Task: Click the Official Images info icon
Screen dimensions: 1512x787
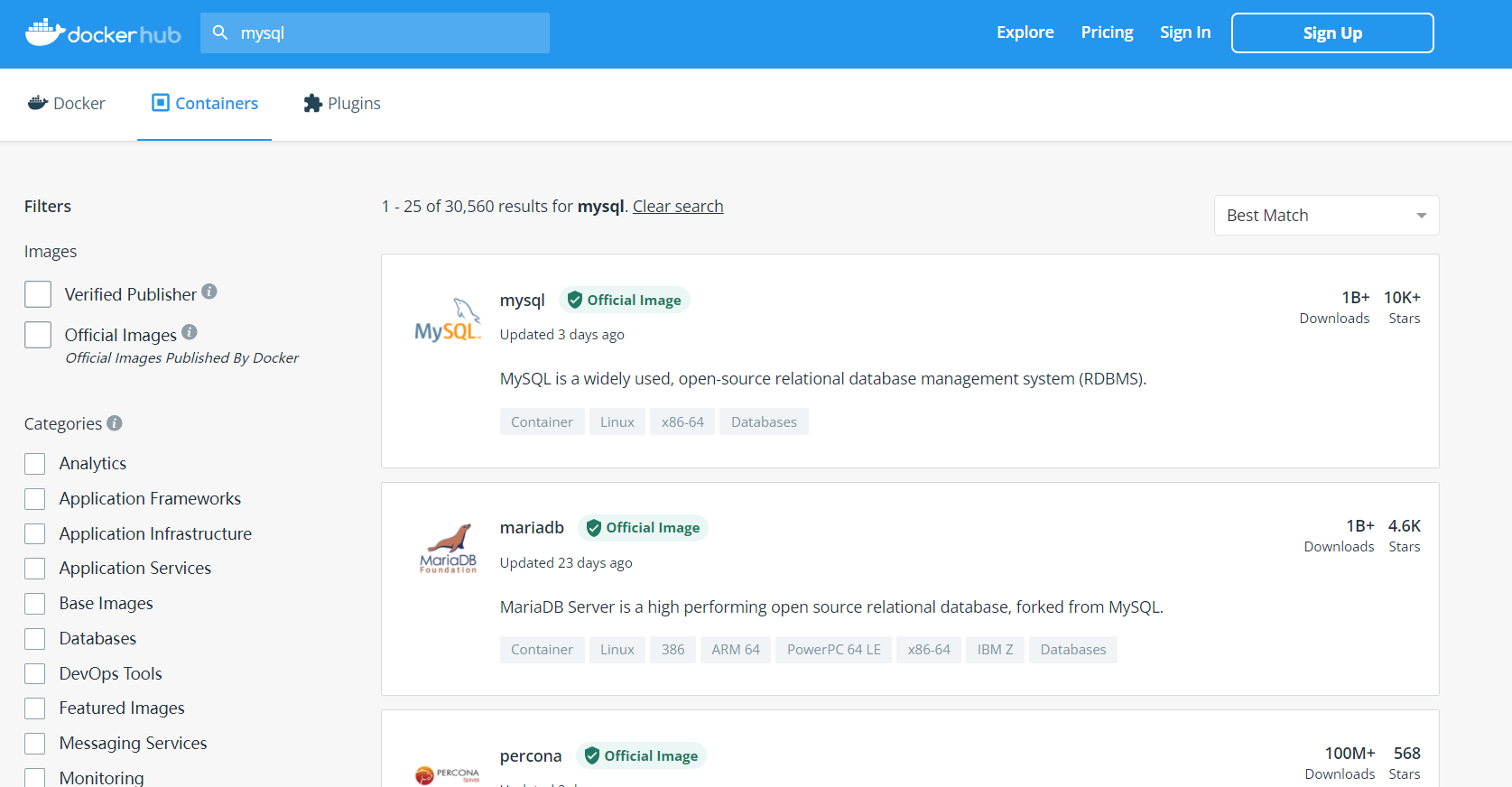Action: (190, 332)
